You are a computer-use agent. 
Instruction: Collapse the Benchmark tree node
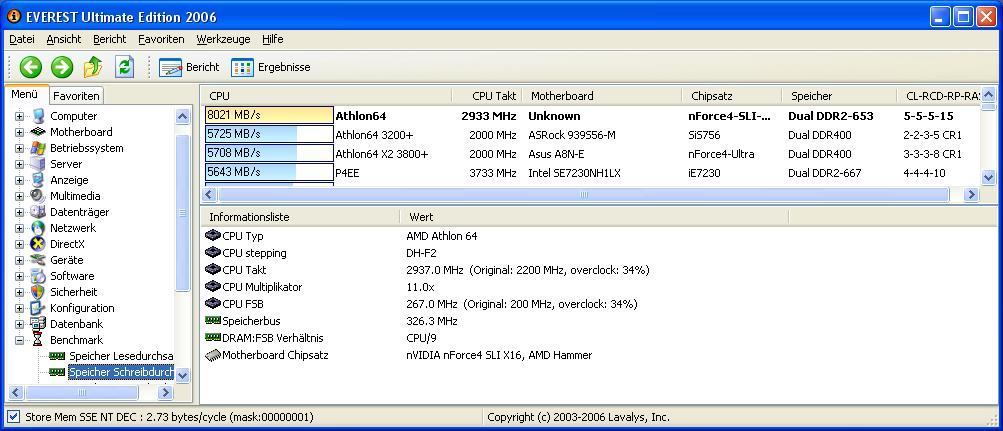click(x=19, y=340)
